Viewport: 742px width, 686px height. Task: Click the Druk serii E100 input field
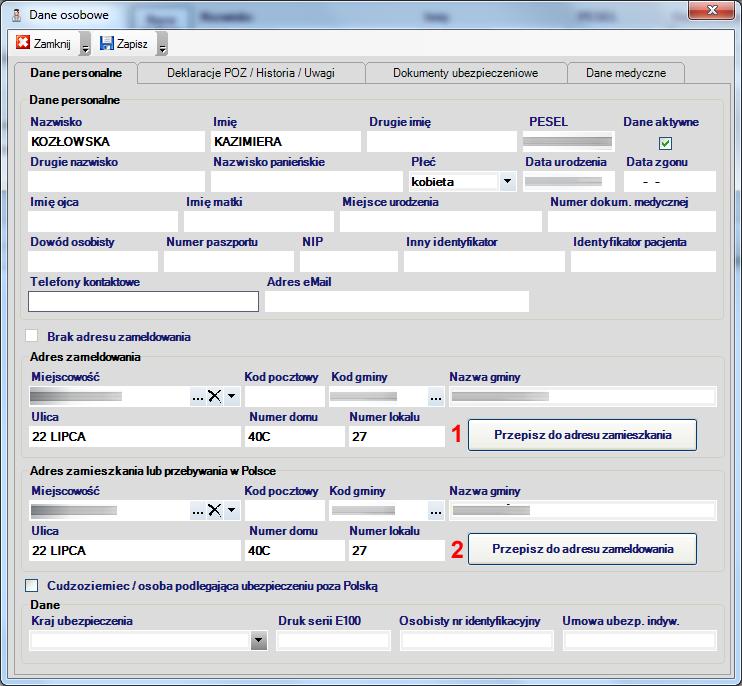pyautogui.click(x=334, y=641)
